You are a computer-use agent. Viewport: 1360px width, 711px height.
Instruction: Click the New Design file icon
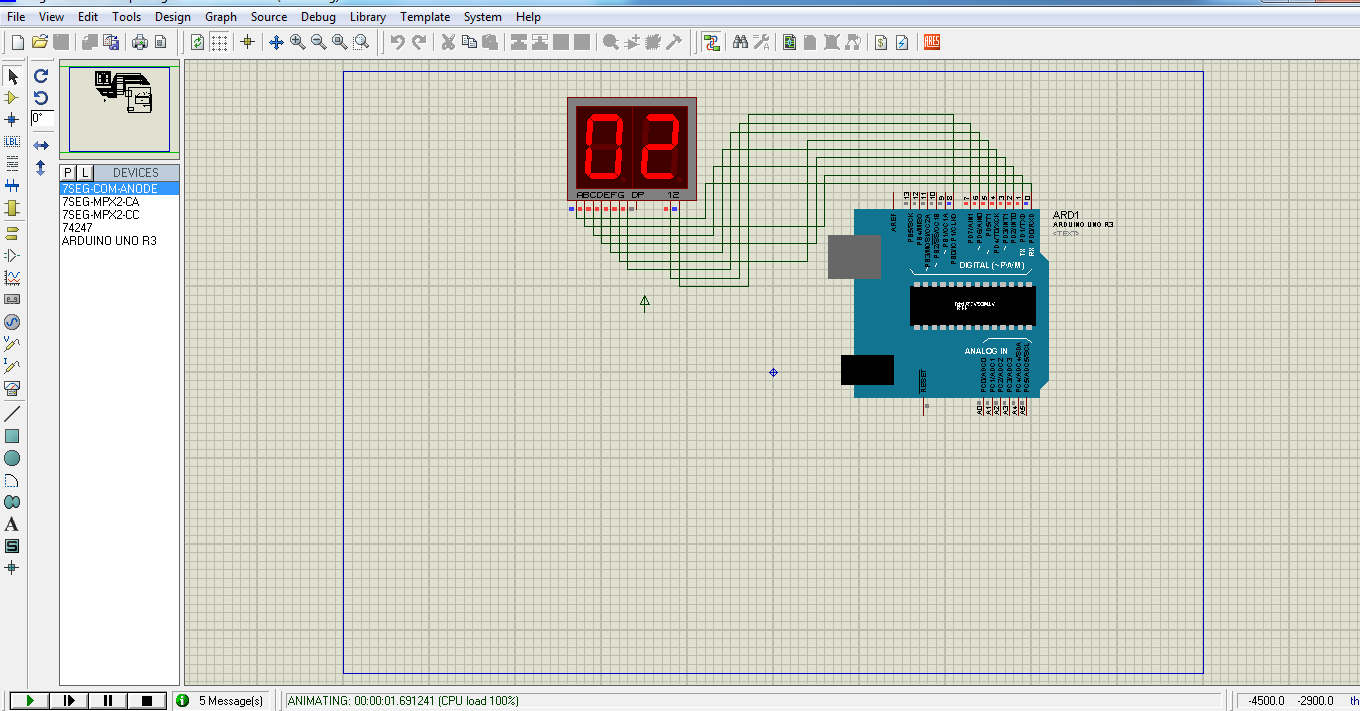pyautogui.click(x=17, y=42)
